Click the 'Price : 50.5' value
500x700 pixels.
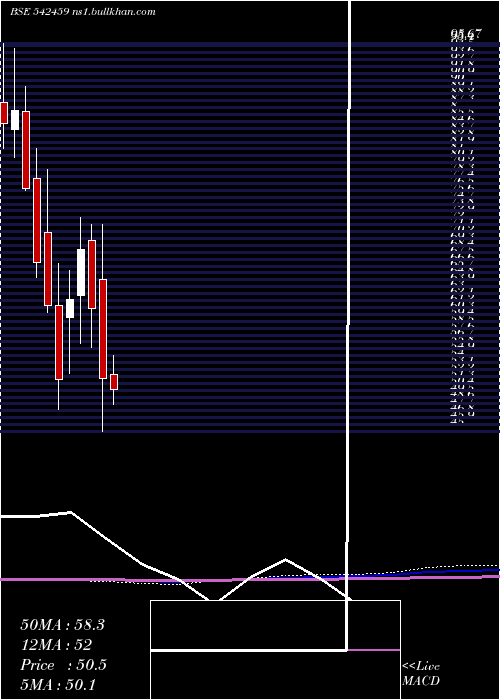click(63, 665)
